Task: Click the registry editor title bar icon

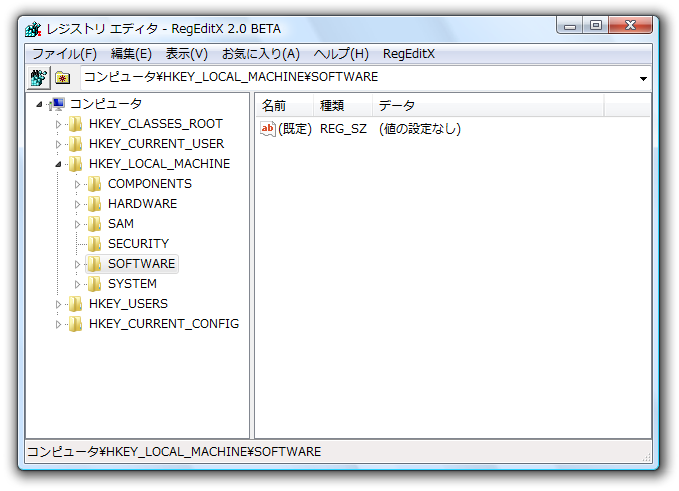Action: pos(33,29)
